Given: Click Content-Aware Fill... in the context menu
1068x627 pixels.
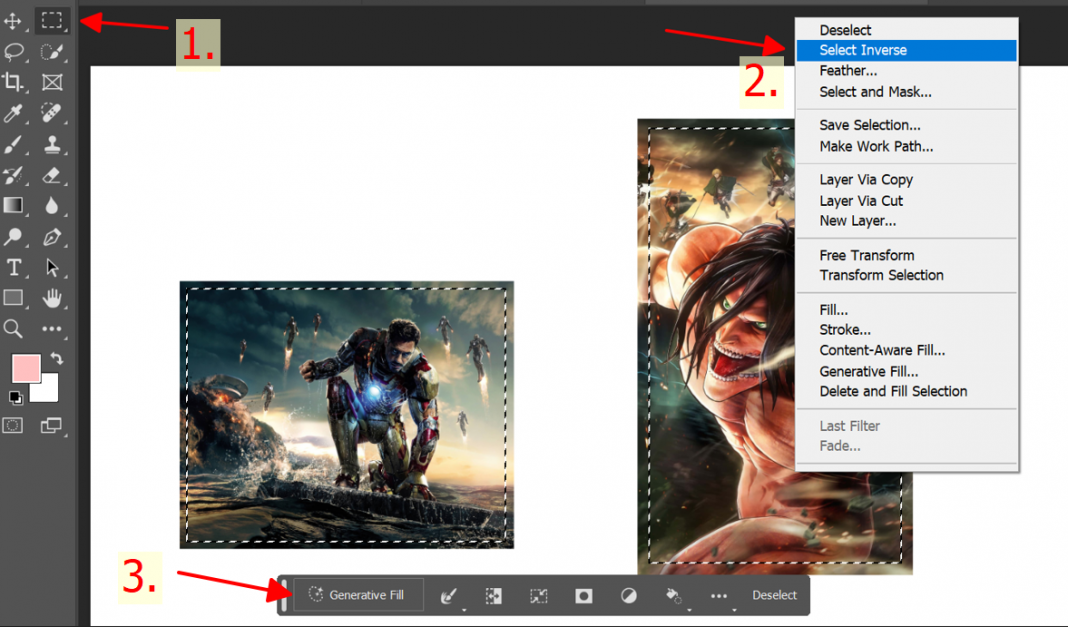Looking at the screenshot, I should (882, 350).
